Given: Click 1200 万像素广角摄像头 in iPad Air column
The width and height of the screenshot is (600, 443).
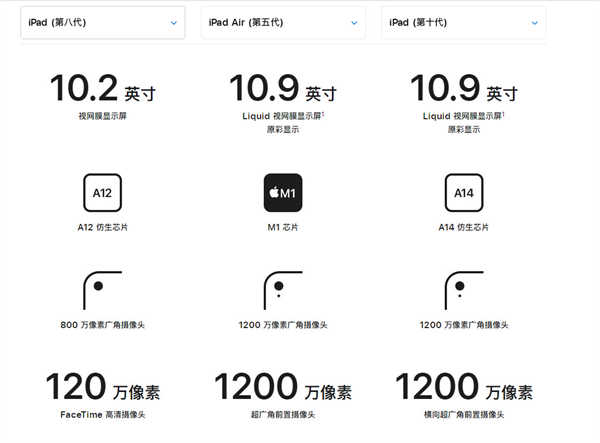Looking at the screenshot, I should click(x=283, y=325).
